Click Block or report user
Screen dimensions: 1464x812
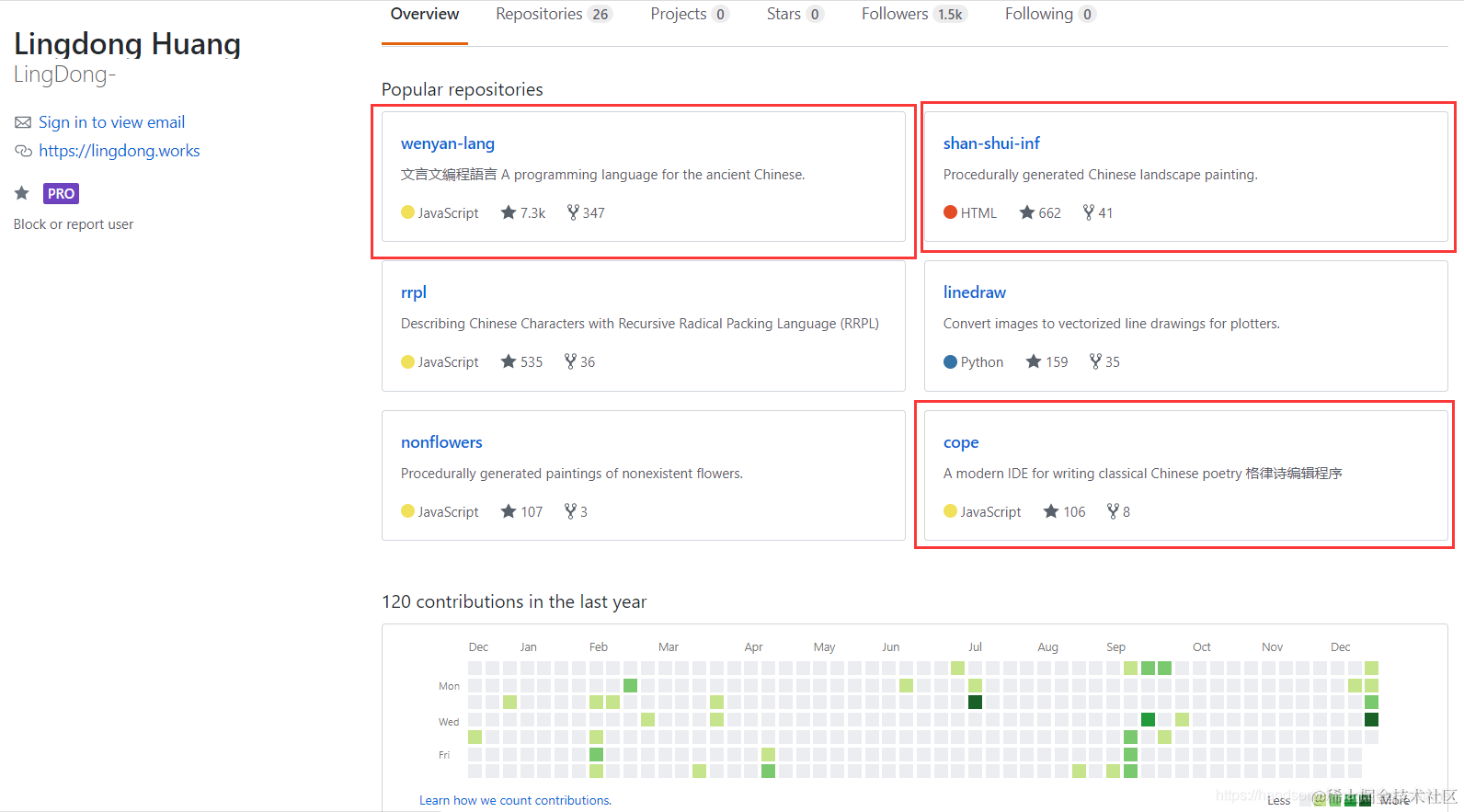[74, 224]
